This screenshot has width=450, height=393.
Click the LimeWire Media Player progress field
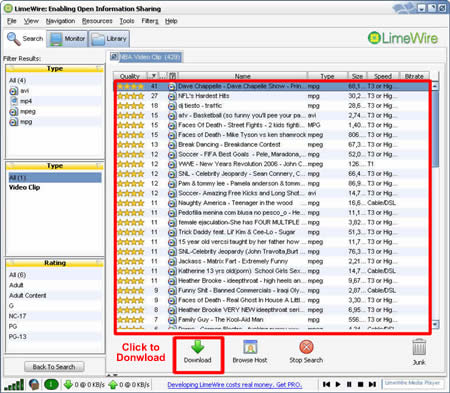tap(412, 383)
